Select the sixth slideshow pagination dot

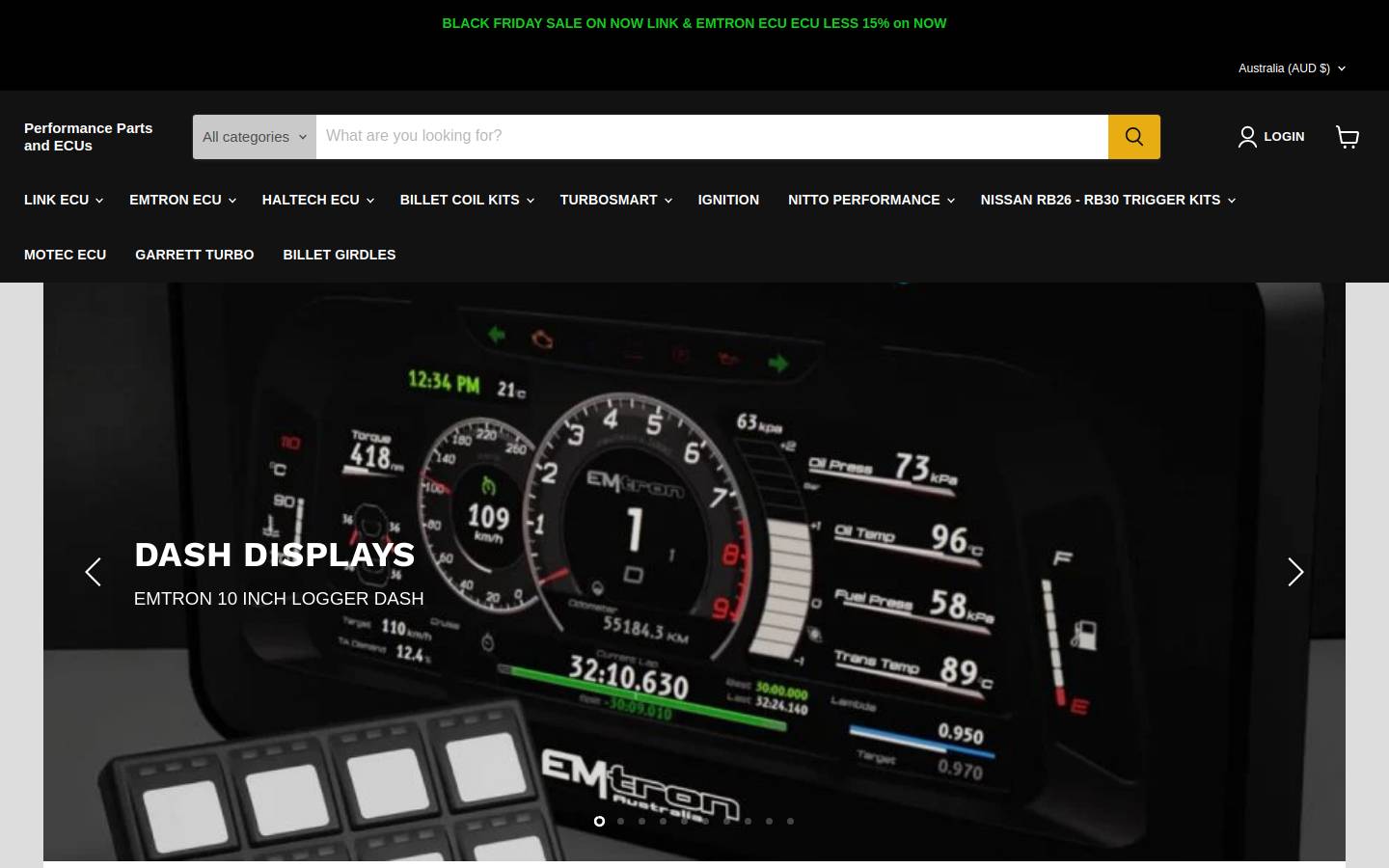click(x=705, y=821)
